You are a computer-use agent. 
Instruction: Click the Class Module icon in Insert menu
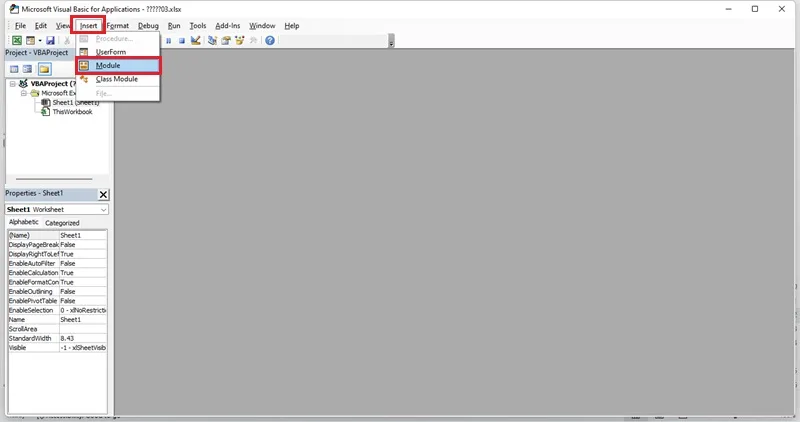84,79
